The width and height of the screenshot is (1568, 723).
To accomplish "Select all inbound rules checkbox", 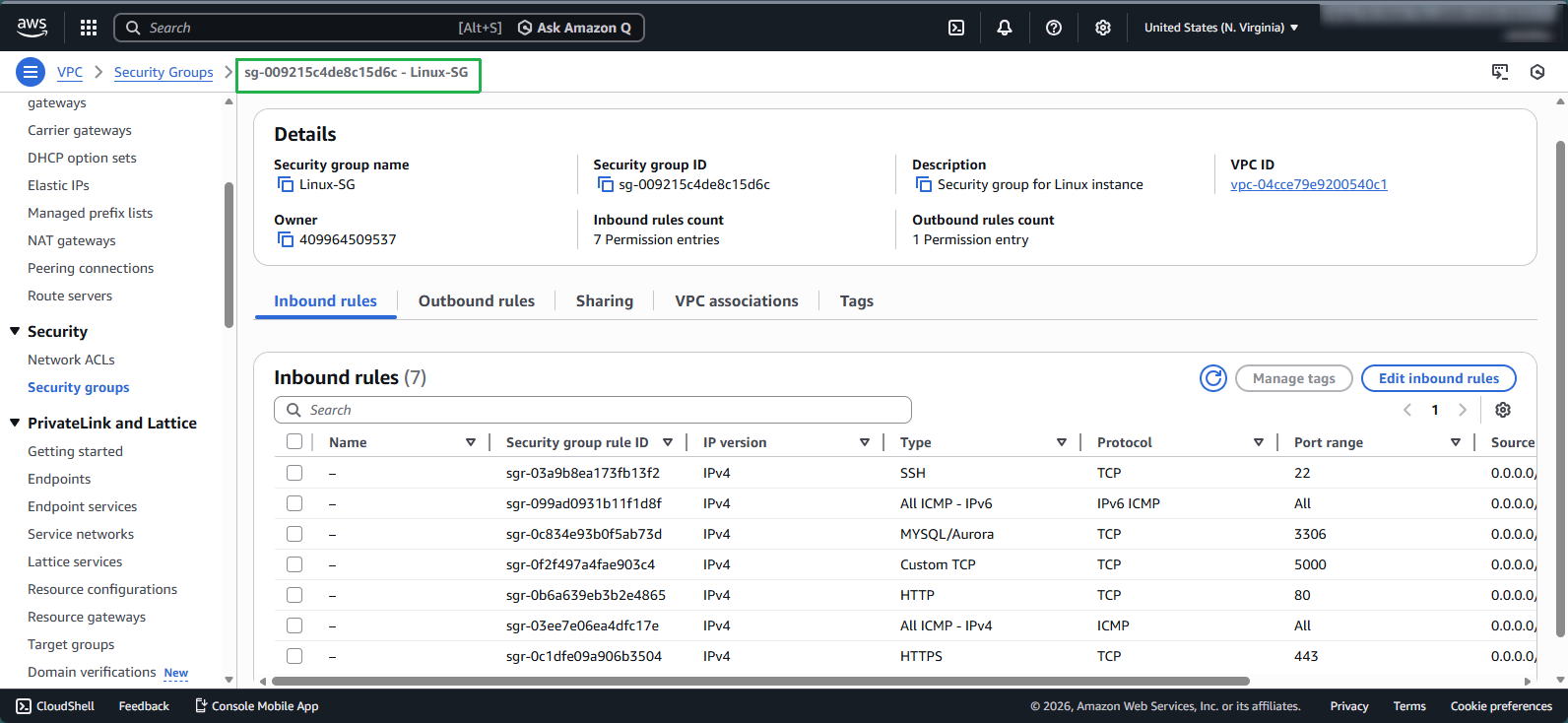I will point(294,442).
